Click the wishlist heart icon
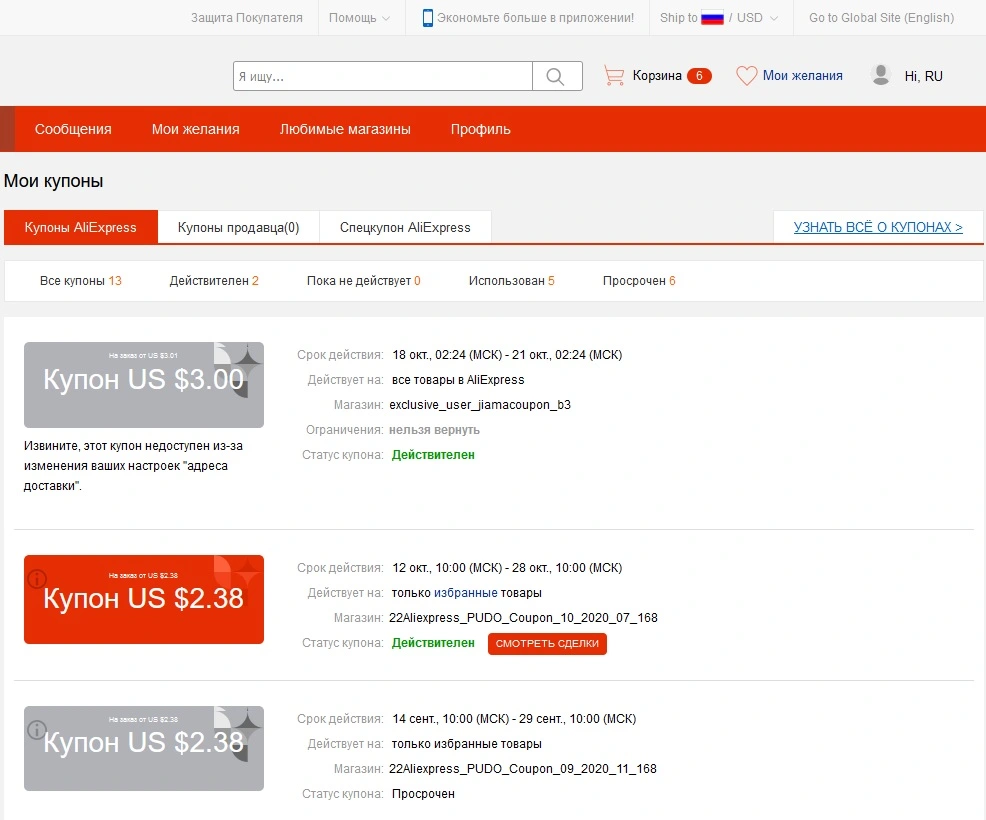 point(746,76)
